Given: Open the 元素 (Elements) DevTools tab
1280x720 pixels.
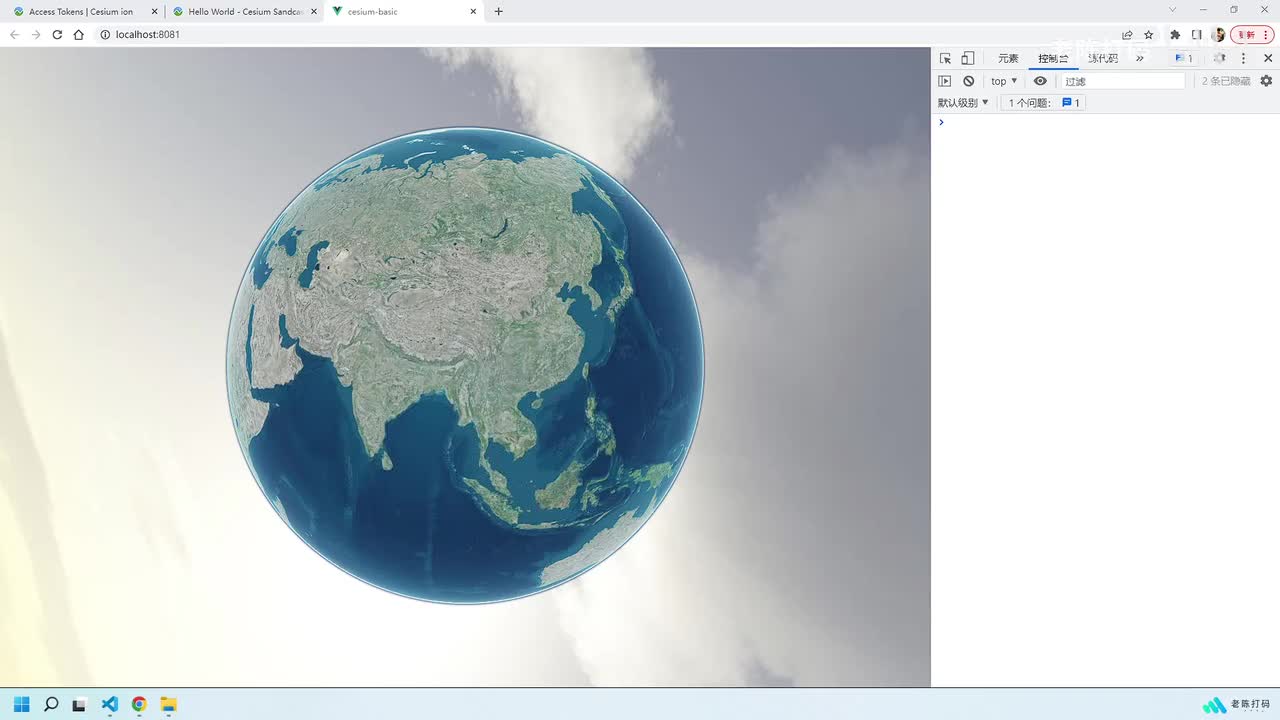Looking at the screenshot, I should pos(1008,59).
